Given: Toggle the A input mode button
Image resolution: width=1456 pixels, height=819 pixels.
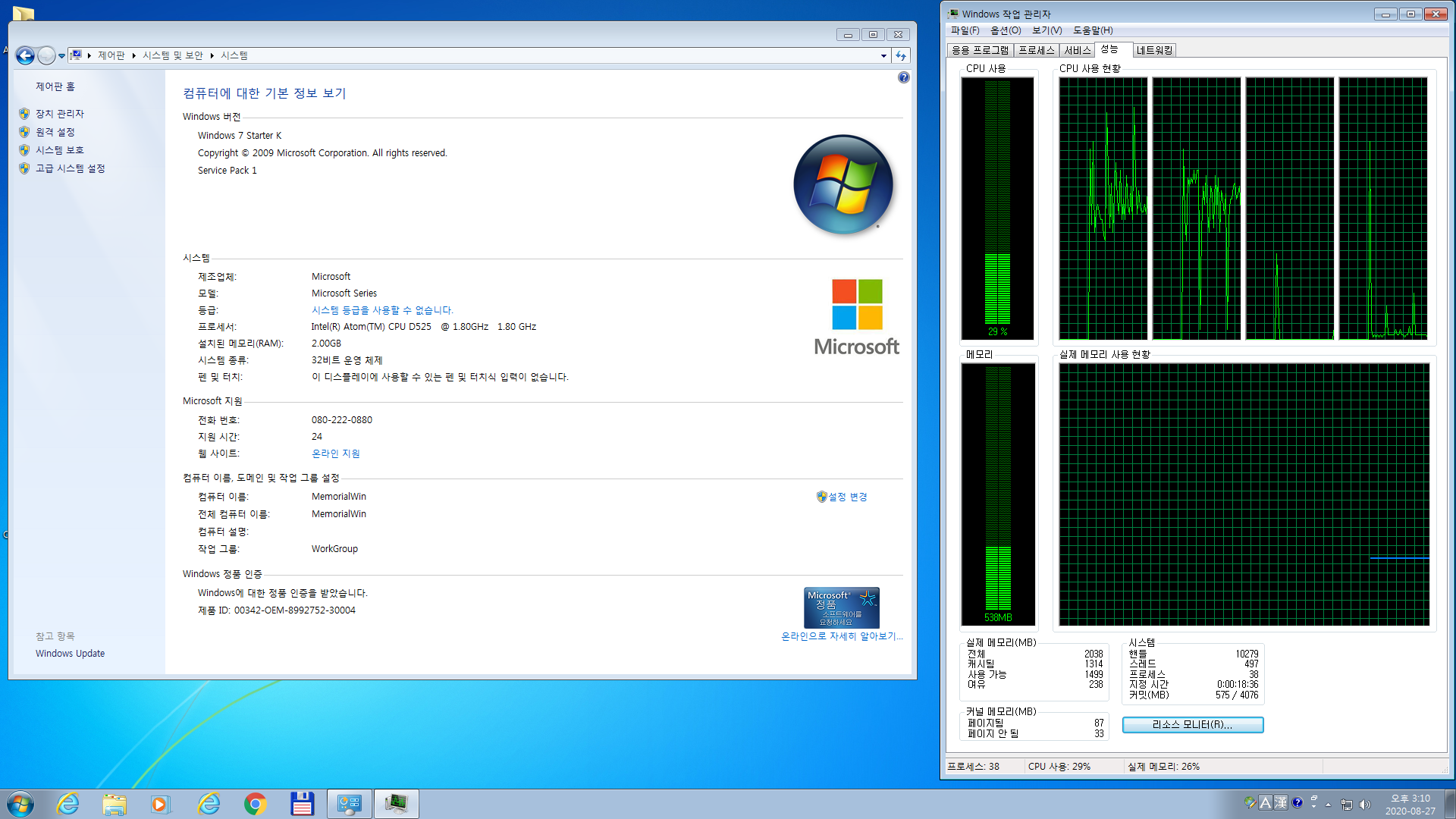Looking at the screenshot, I should 1265,802.
